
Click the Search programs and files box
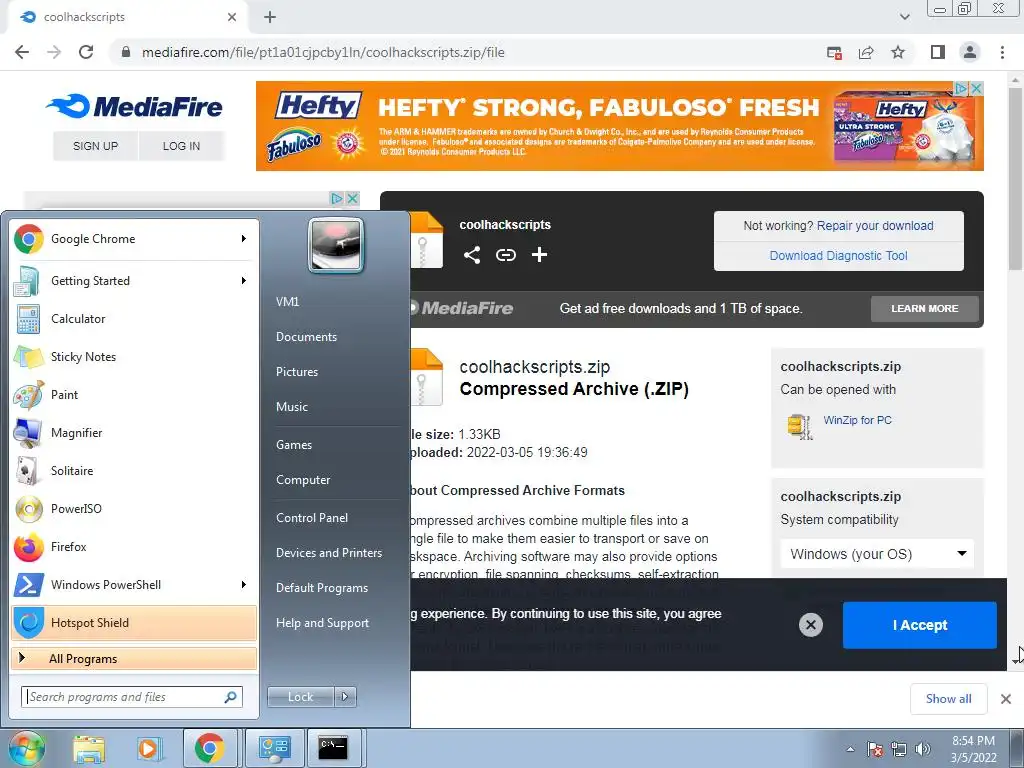132,697
